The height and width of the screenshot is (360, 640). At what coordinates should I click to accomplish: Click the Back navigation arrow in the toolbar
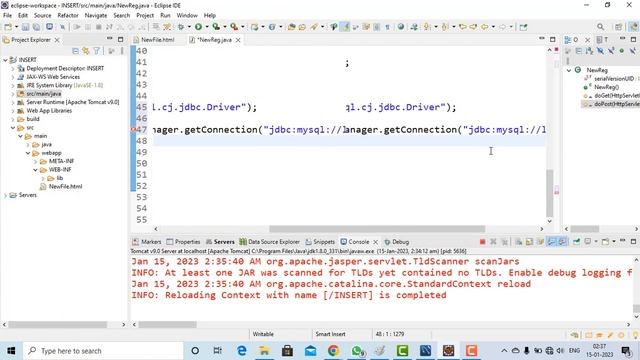tap(484, 27)
